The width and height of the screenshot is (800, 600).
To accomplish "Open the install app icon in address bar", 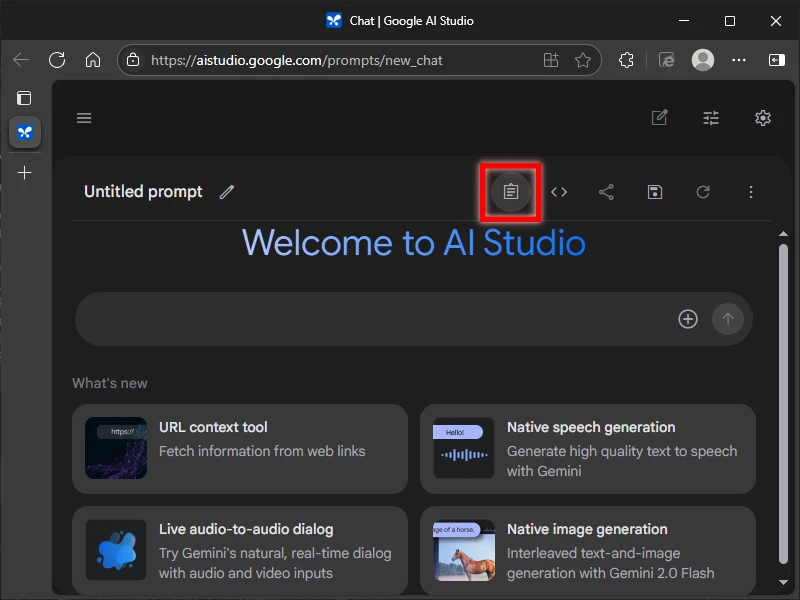I will pos(551,60).
